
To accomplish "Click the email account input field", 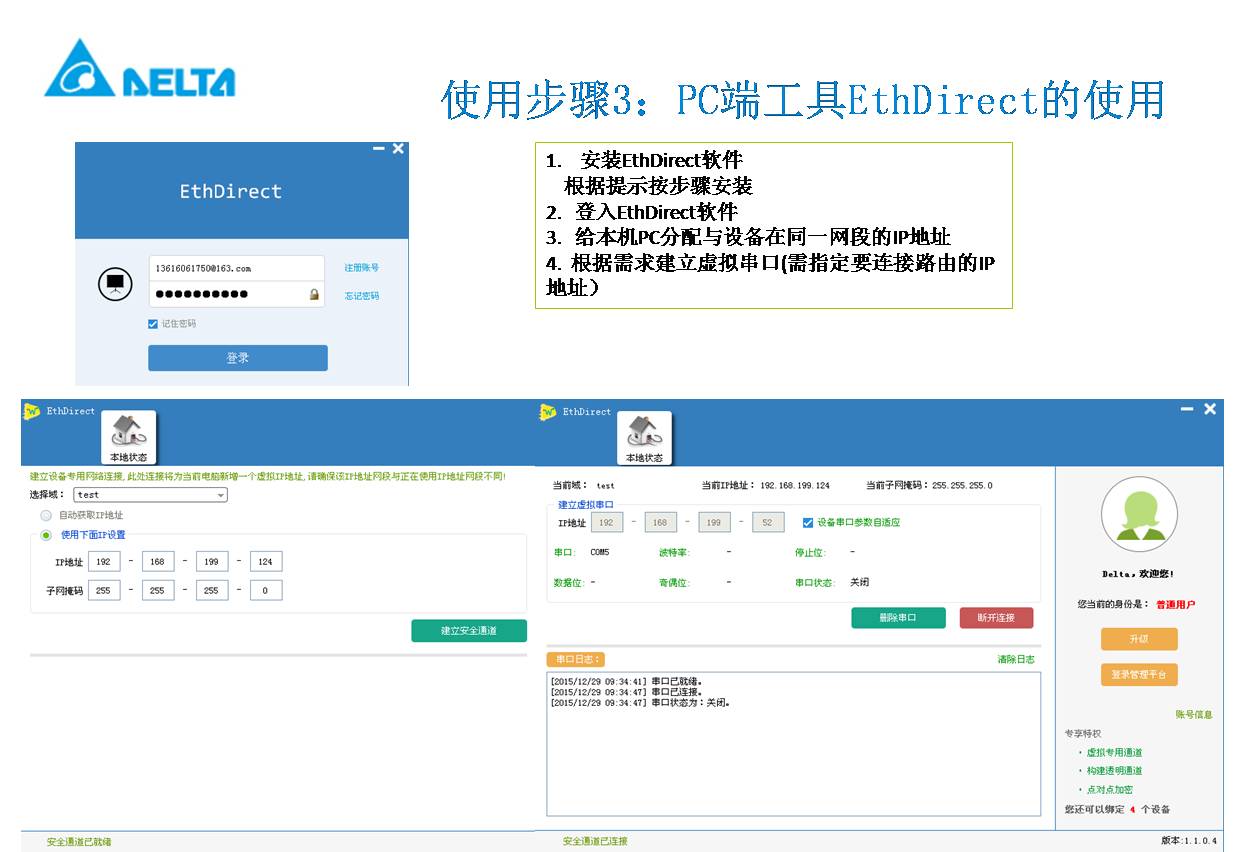I will (236, 268).
